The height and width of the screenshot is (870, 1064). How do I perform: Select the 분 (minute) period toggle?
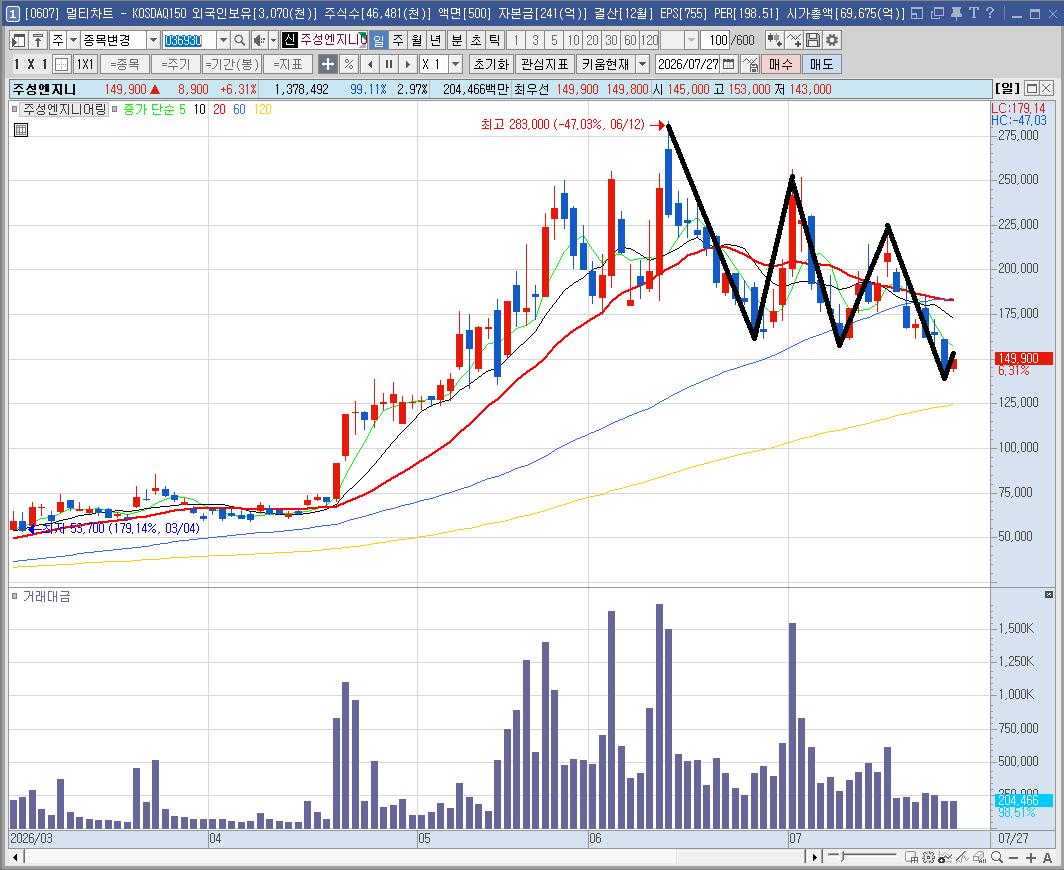pyautogui.click(x=456, y=41)
